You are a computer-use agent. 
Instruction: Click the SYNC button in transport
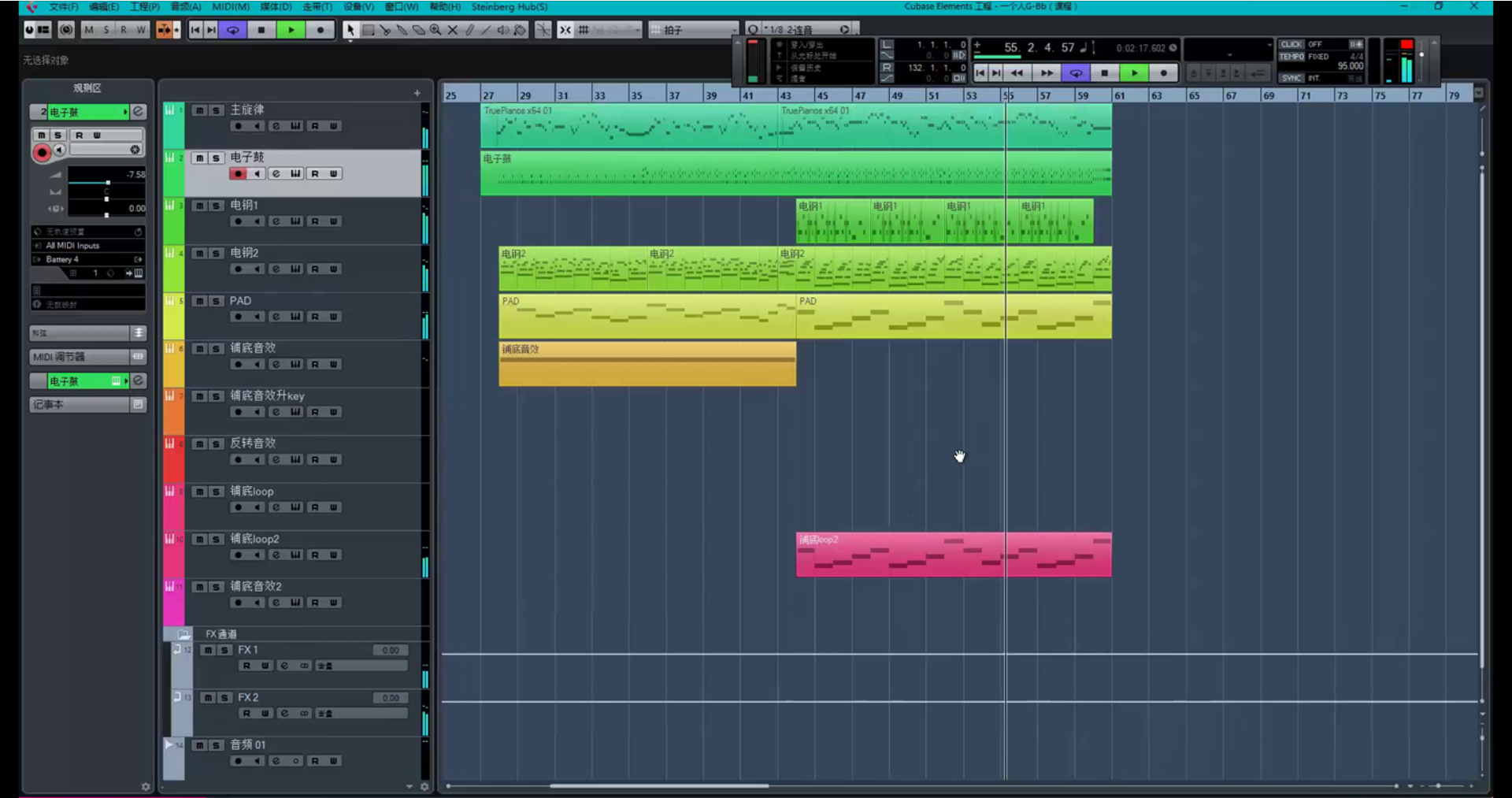[1291, 78]
